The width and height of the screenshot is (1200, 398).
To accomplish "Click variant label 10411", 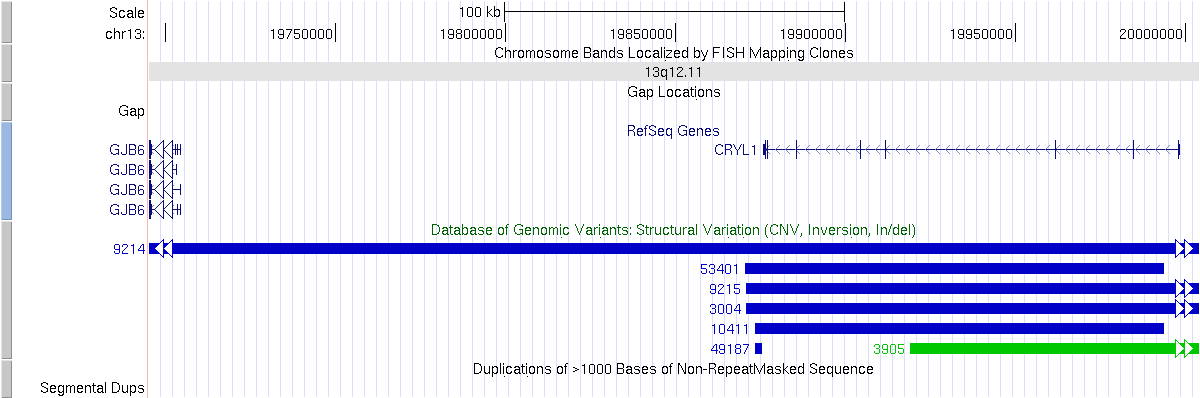I will coord(730,329).
